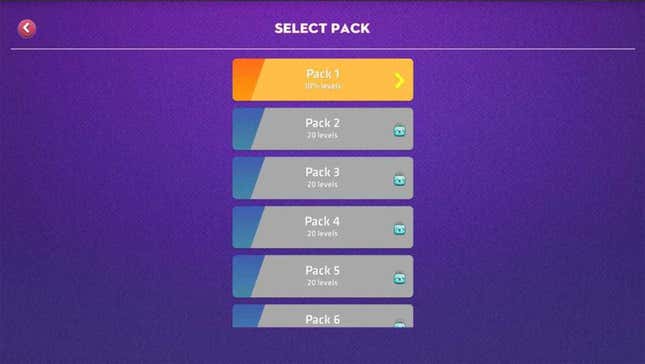The height and width of the screenshot is (364, 645).
Task: Click the yellow chevron on Pack 1
Action: 399,80
